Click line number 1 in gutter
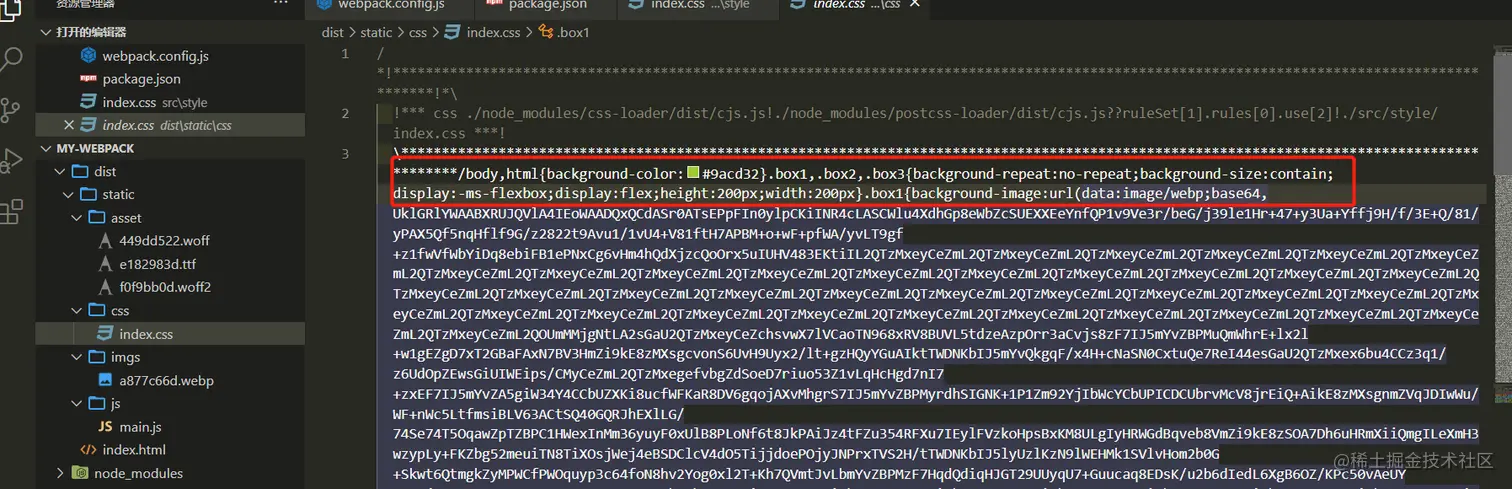Screen dimensions: 1512x489 [345, 54]
